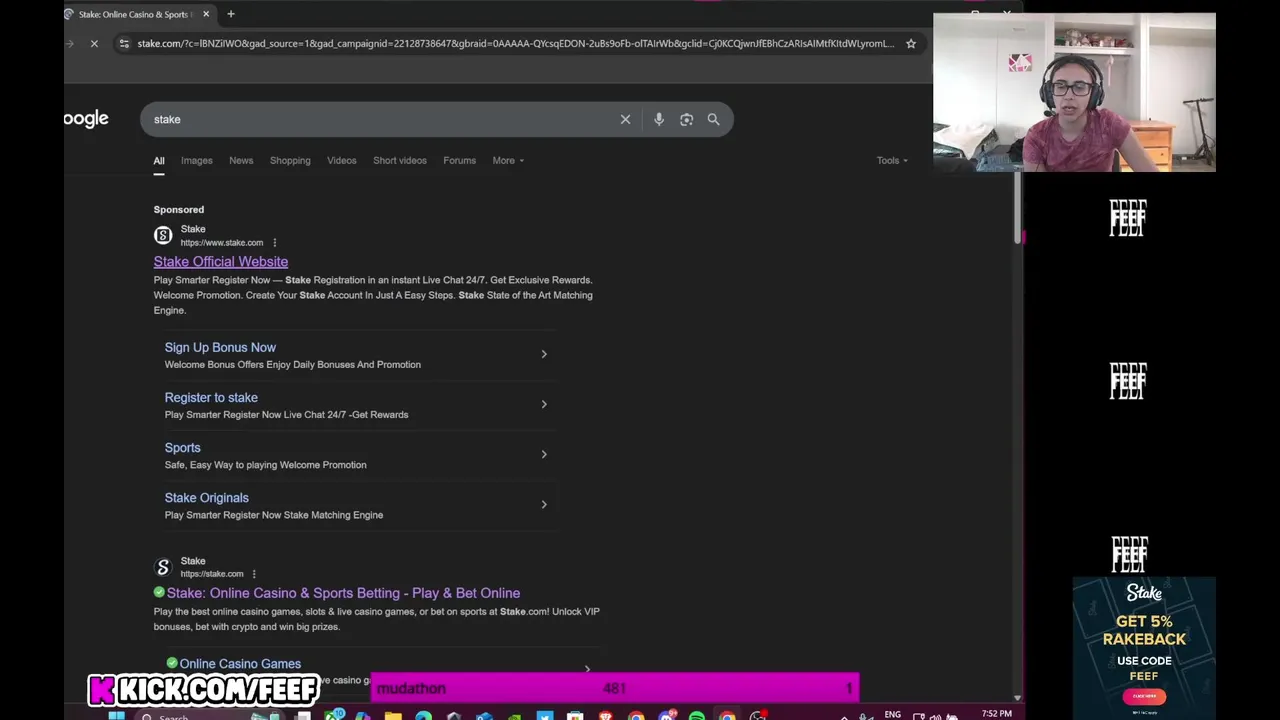Start voice search with the microphone icon
This screenshot has width=1280, height=720.
(x=659, y=119)
